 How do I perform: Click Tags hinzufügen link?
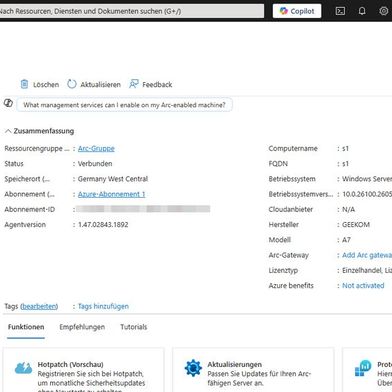pos(103,306)
